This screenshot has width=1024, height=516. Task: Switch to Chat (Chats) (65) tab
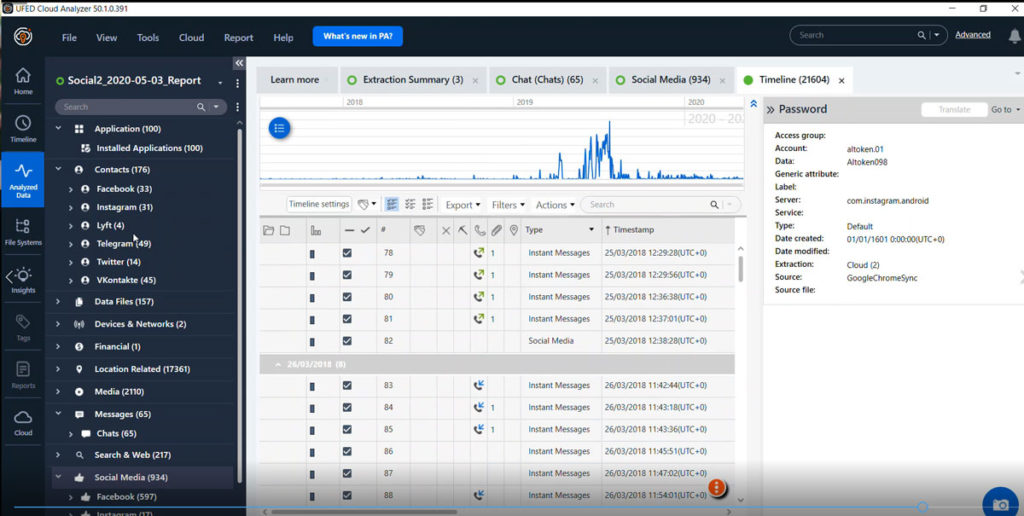tap(547, 80)
